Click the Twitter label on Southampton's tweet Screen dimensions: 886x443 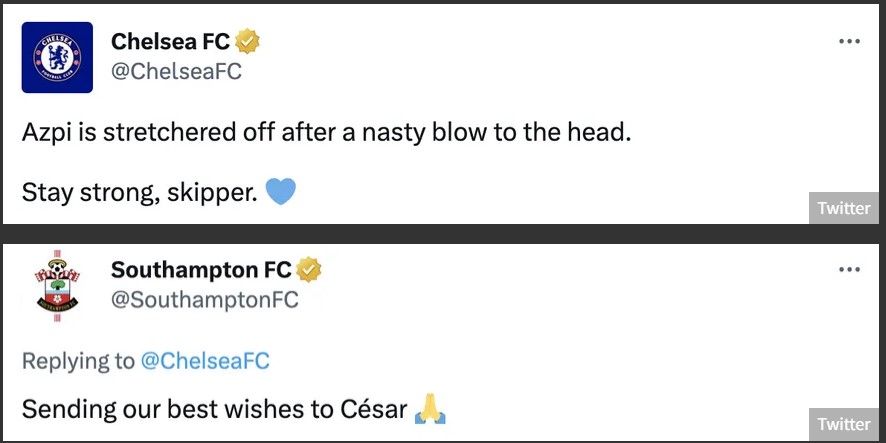point(844,424)
